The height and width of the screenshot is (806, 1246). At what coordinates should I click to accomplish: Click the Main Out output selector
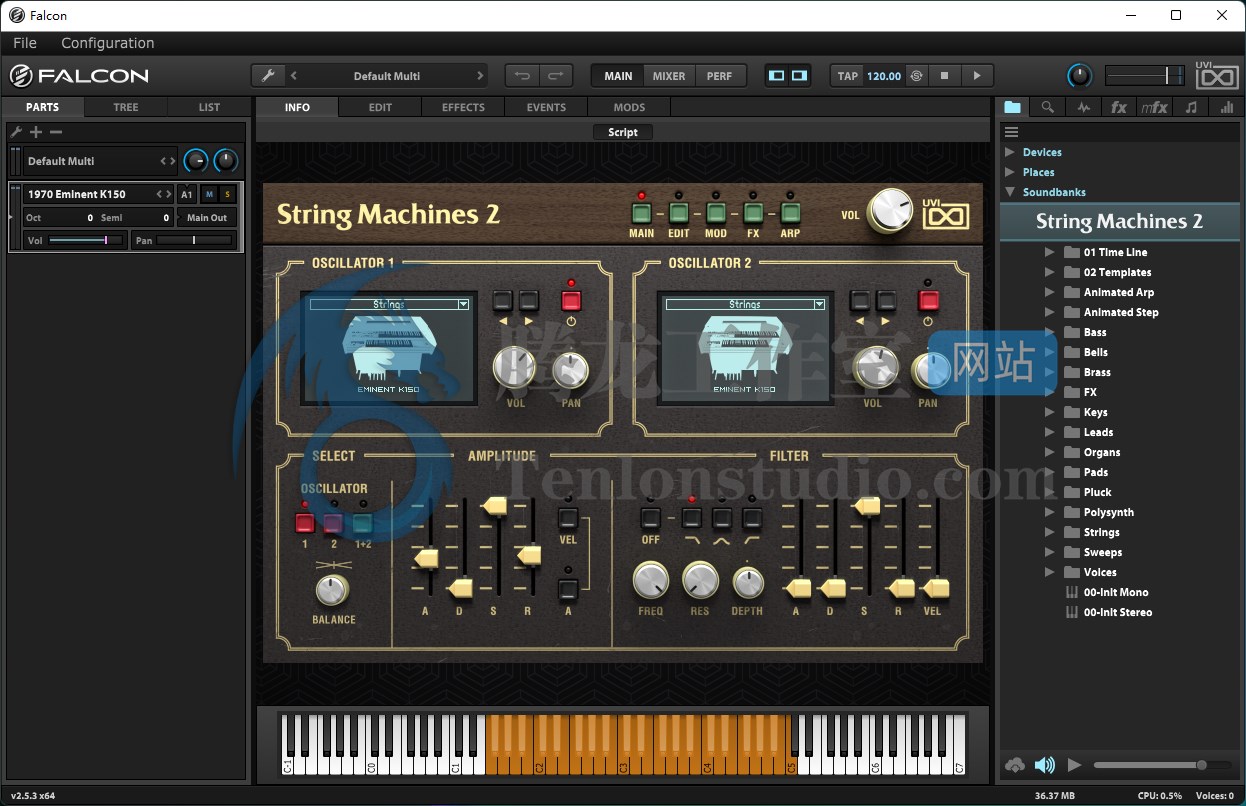click(207, 217)
